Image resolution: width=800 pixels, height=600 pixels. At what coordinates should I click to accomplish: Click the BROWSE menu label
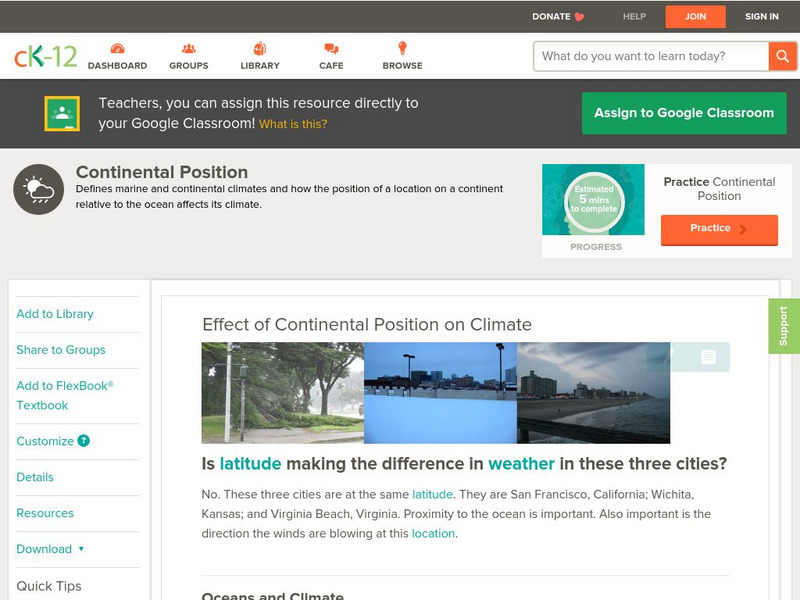tap(403, 66)
